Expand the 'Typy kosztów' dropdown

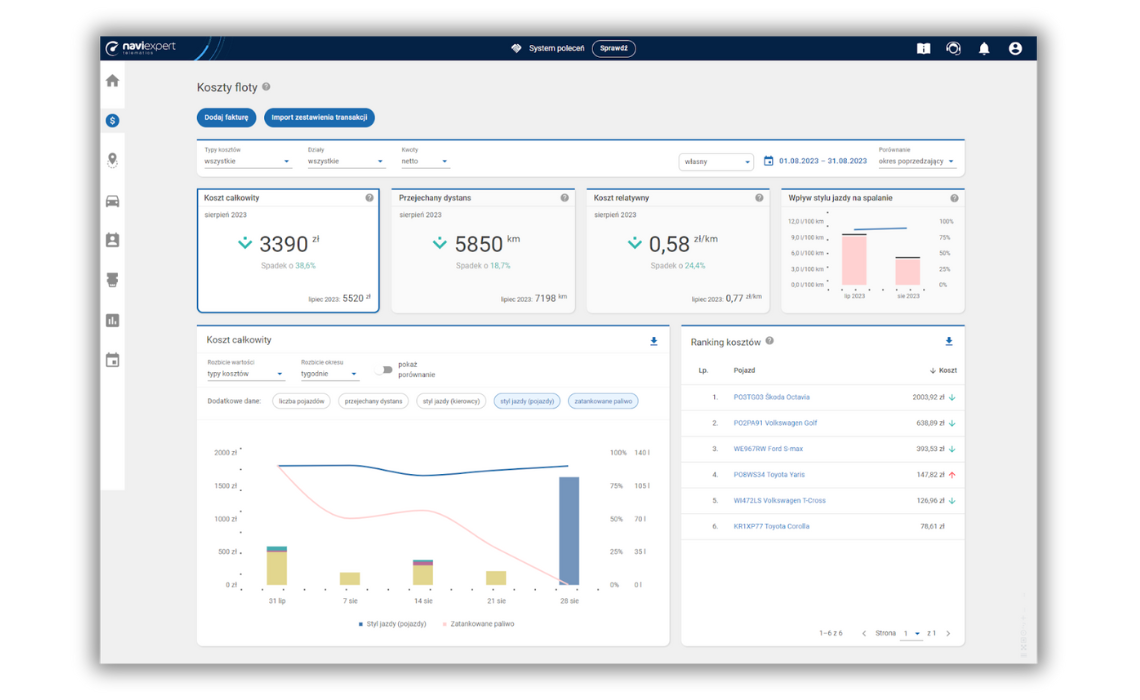[247, 161]
